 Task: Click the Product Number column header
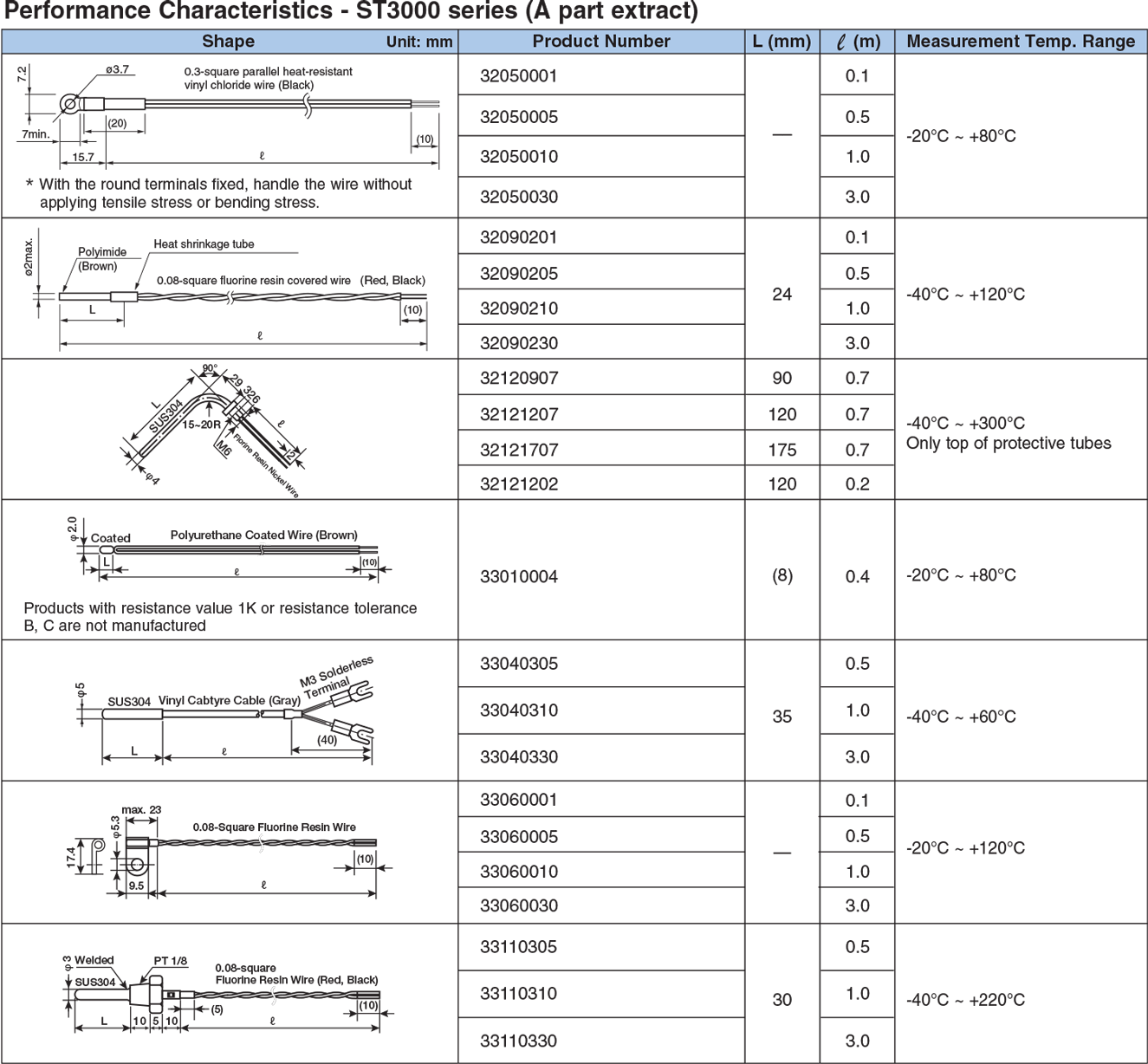coord(601,42)
